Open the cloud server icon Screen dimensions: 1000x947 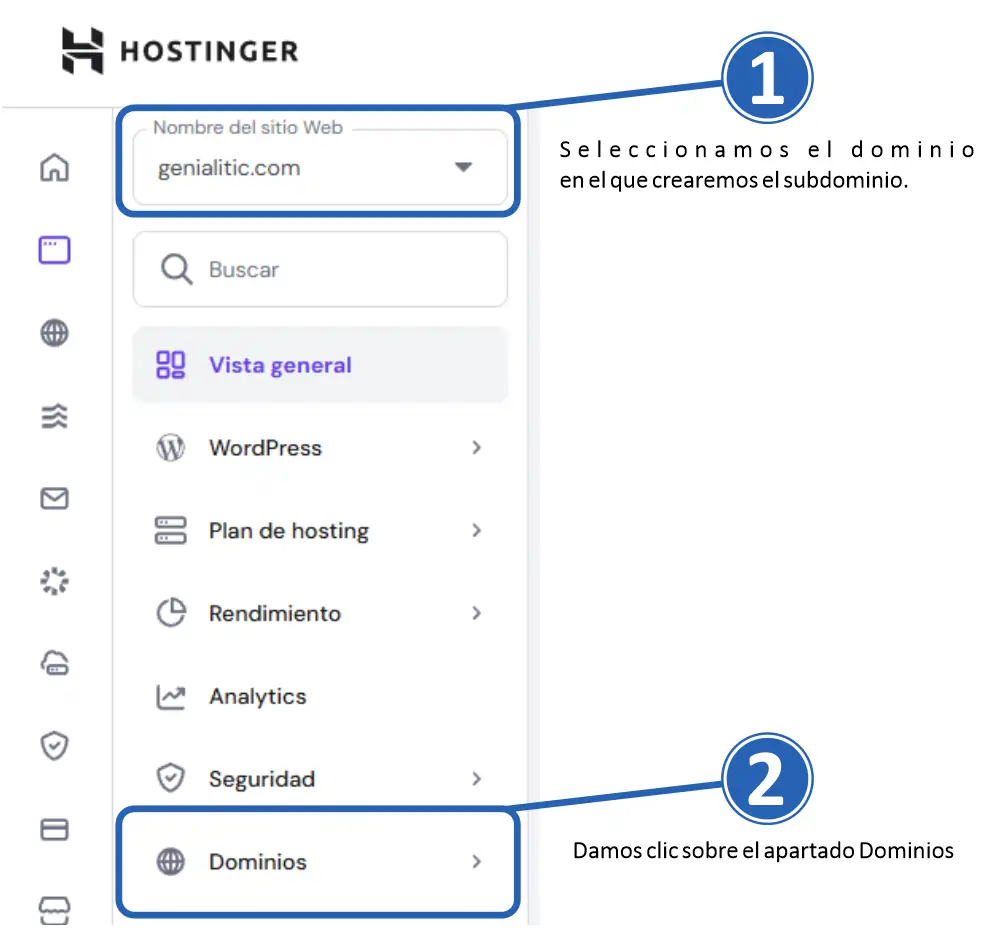coord(54,663)
